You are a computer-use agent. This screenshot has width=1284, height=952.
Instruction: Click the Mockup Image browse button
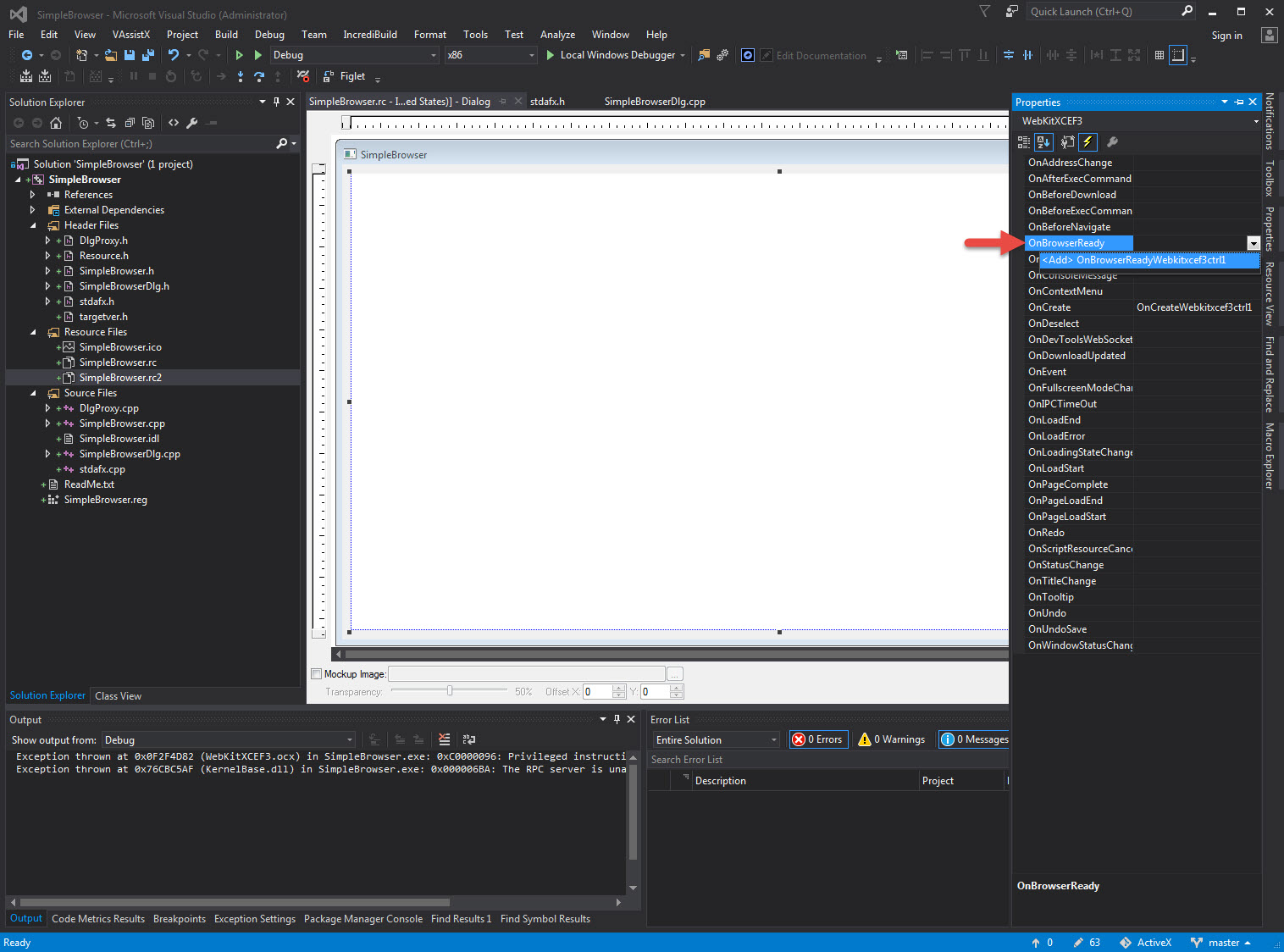tap(675, 674)
